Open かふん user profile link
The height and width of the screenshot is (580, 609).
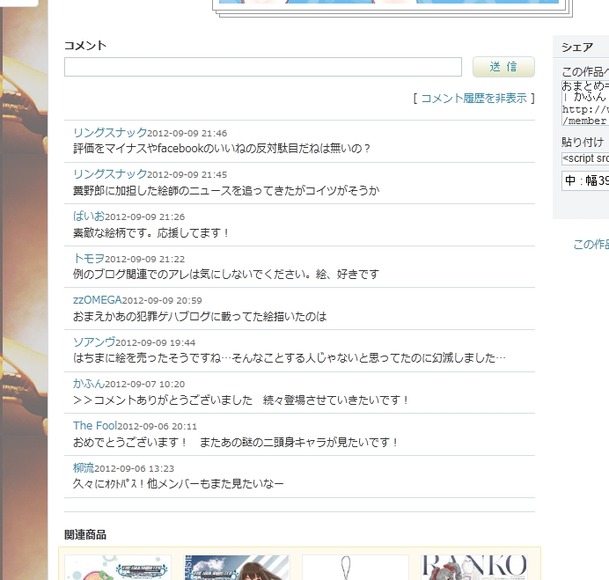[x=89, y=384]
